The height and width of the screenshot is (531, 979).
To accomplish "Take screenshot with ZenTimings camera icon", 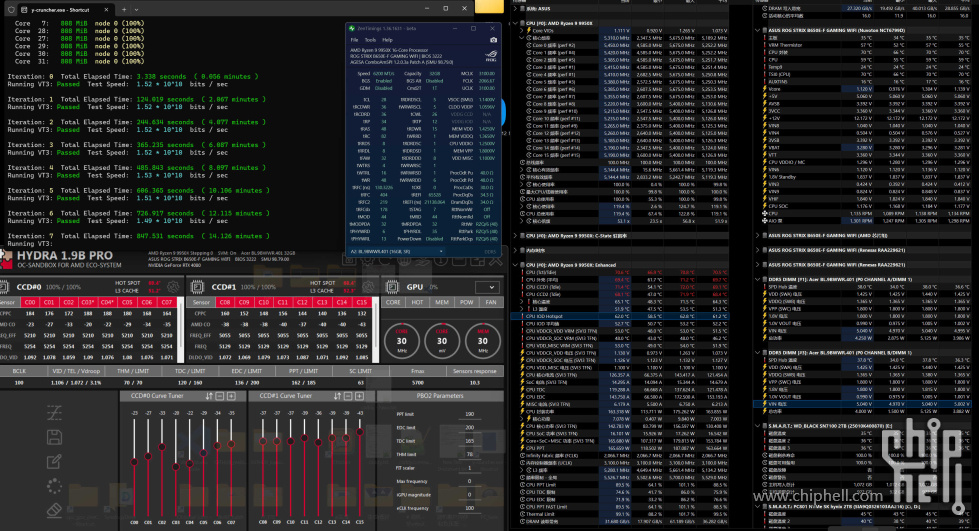I will click(493, 40).
